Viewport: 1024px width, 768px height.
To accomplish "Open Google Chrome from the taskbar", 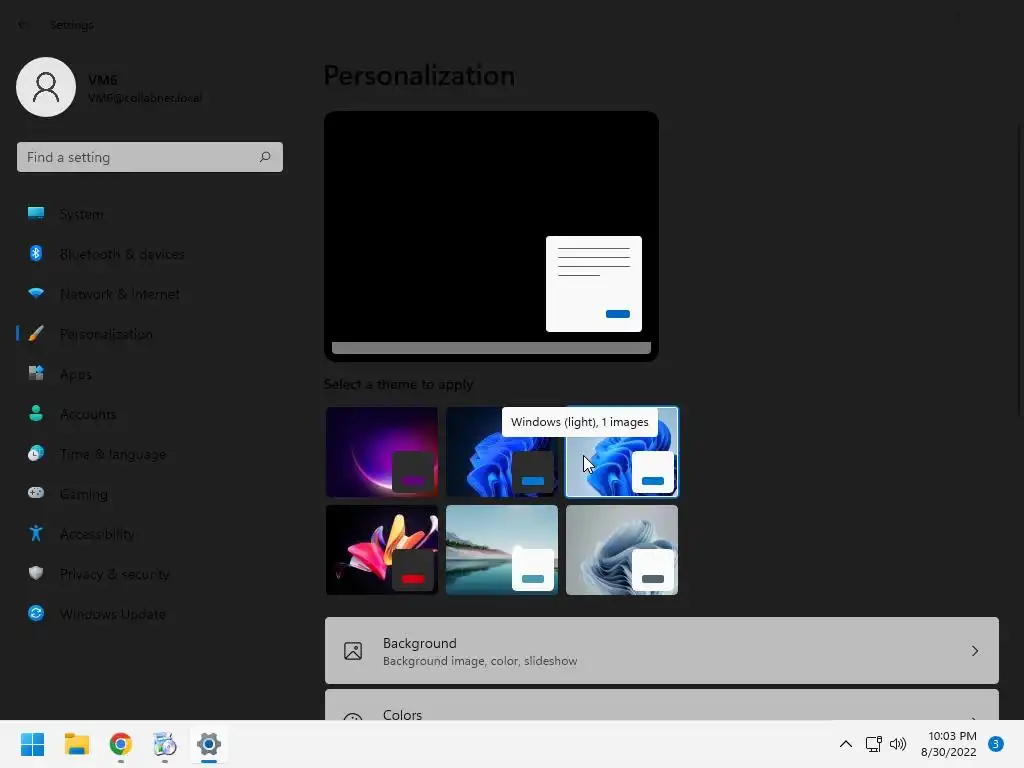I will click(x=121, y=744).
